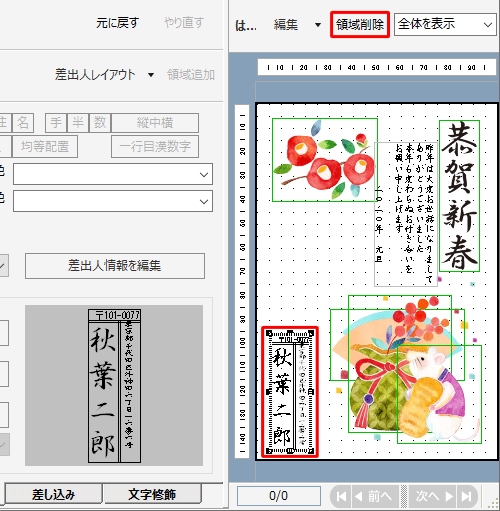
Task: Click the 元に戻す undo button
Action: pyautogui.click(x=117, y=23)
